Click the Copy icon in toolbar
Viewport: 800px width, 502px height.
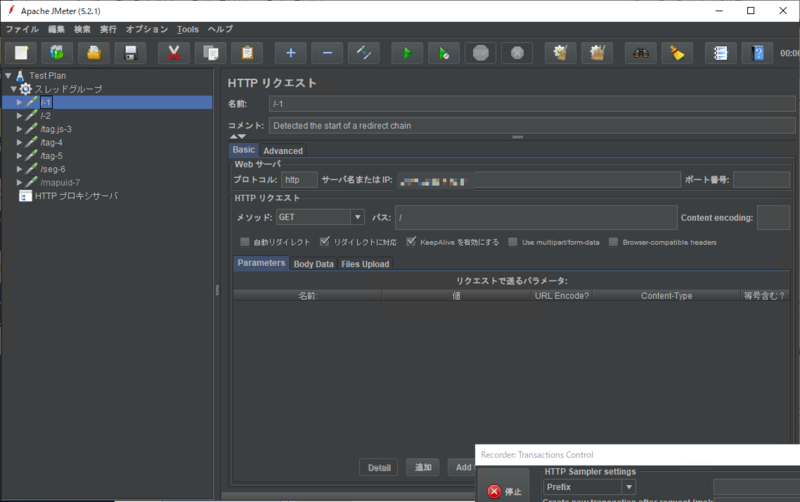click(210, 53)
